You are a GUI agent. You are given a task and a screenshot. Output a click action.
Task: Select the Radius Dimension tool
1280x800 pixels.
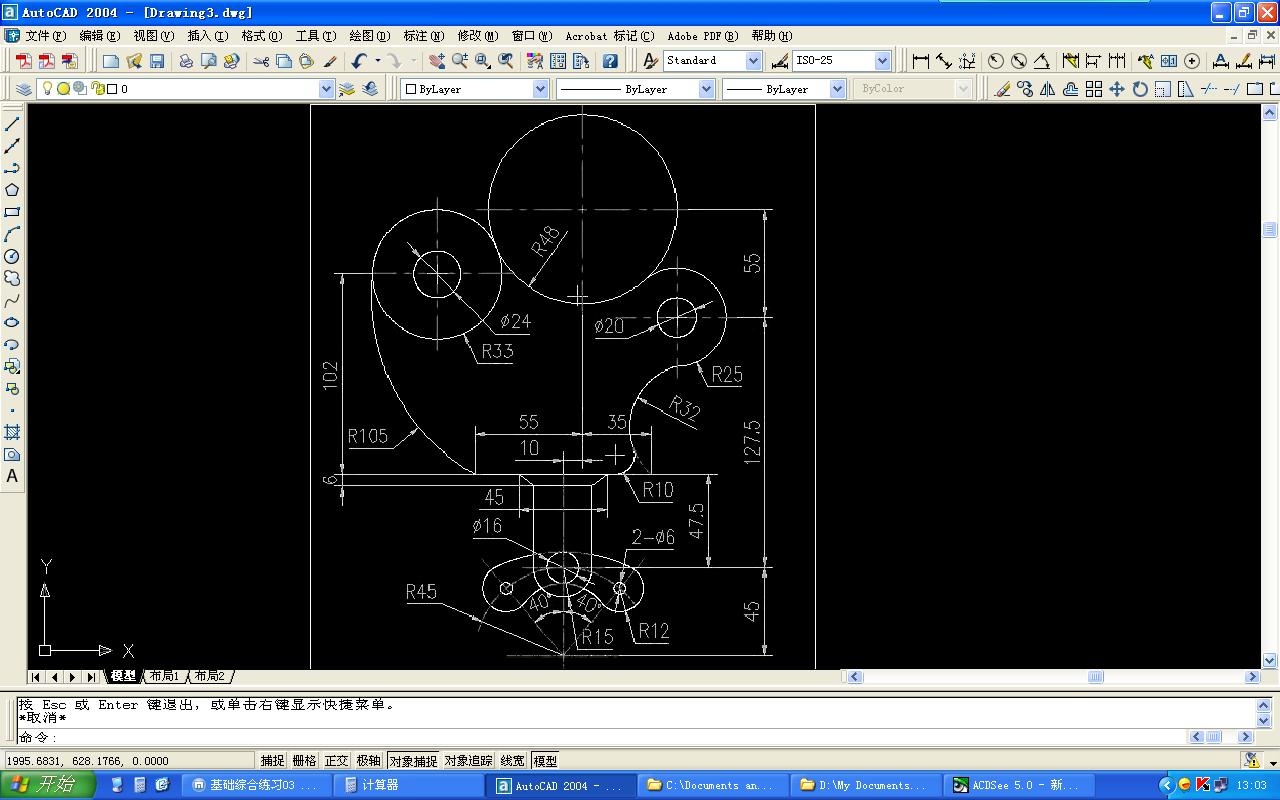(996, 61)
